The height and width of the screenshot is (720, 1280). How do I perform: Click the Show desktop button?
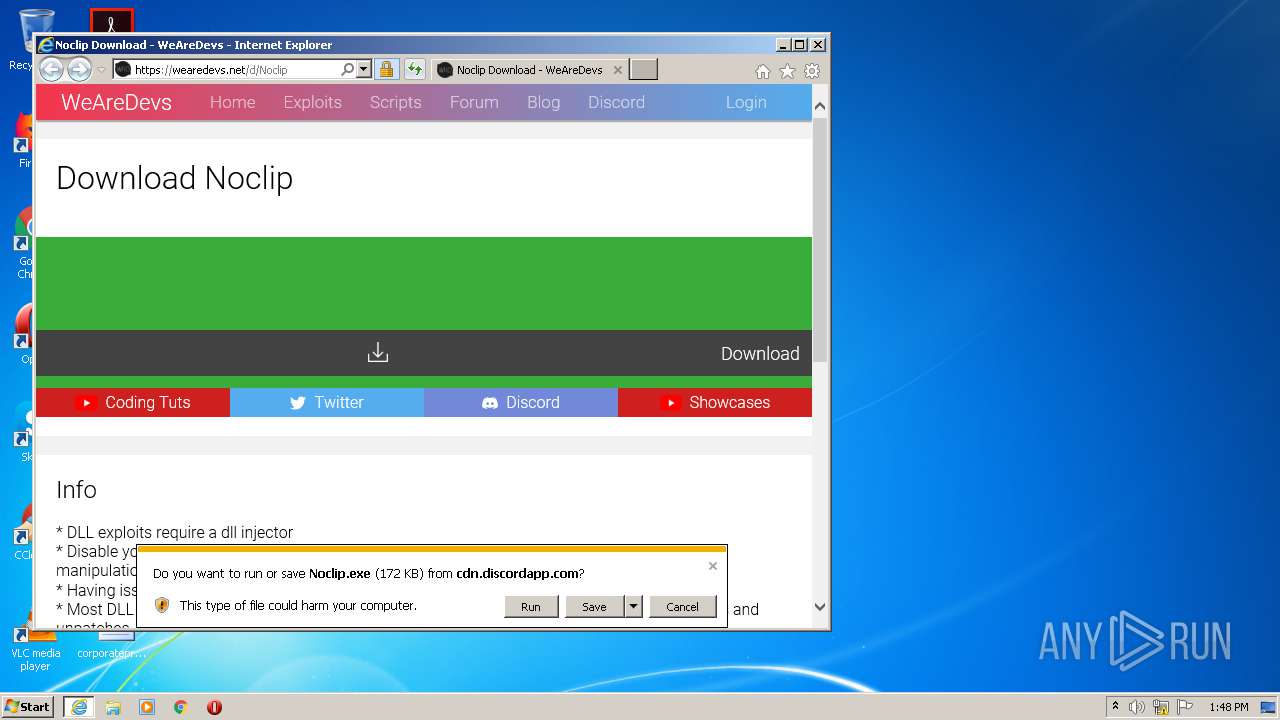[1268, 707]
